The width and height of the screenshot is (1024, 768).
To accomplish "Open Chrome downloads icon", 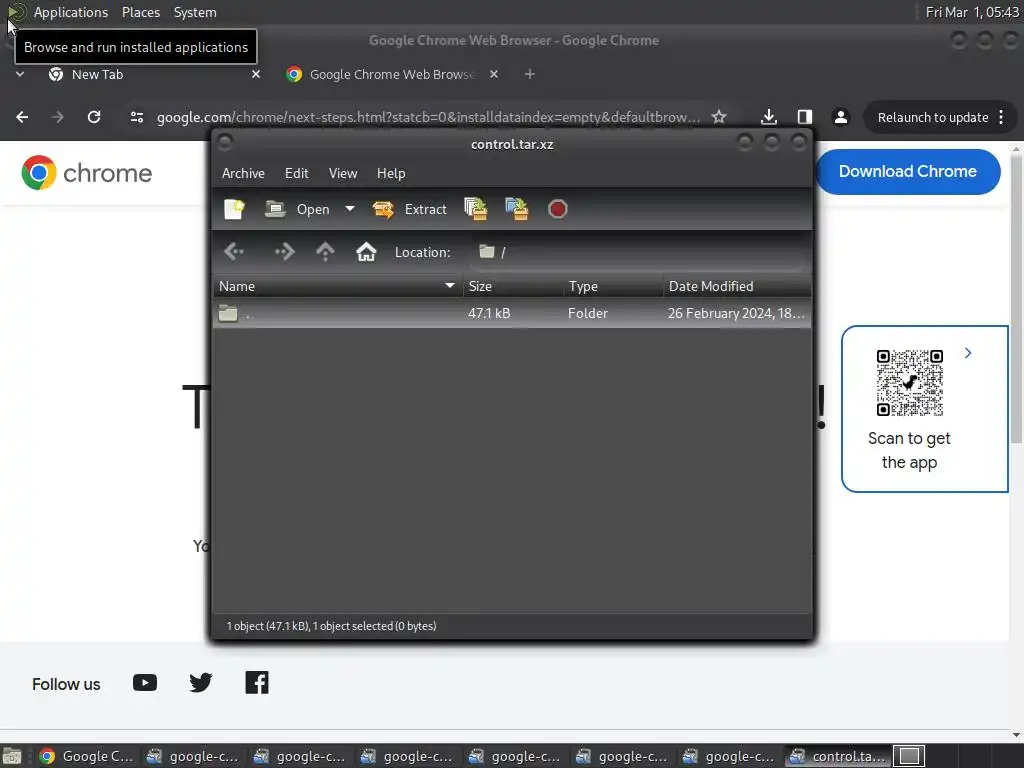I will click(x=769, y=117).
